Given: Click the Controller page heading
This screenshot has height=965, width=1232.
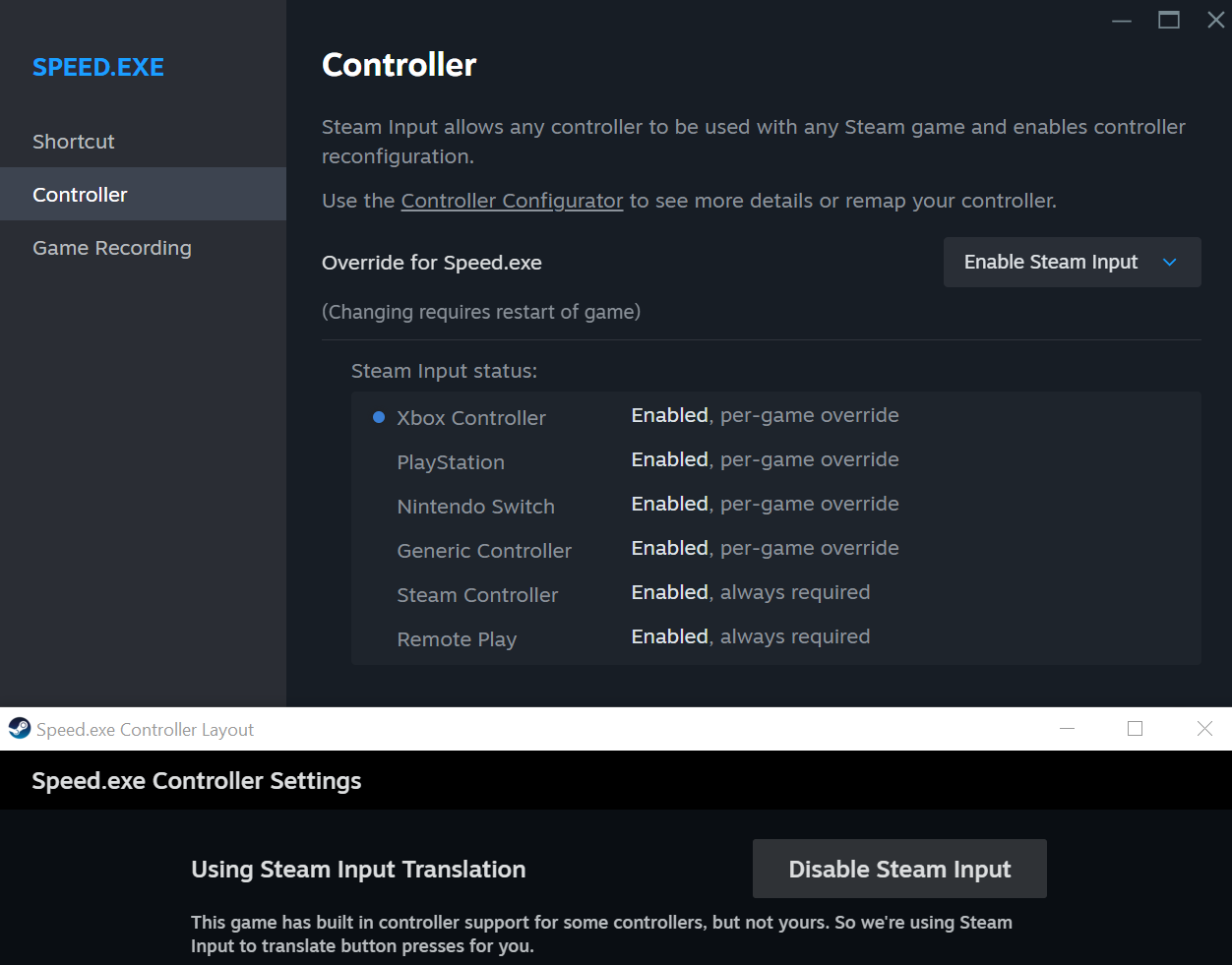Looking at the screenshot, I should 400,65.
